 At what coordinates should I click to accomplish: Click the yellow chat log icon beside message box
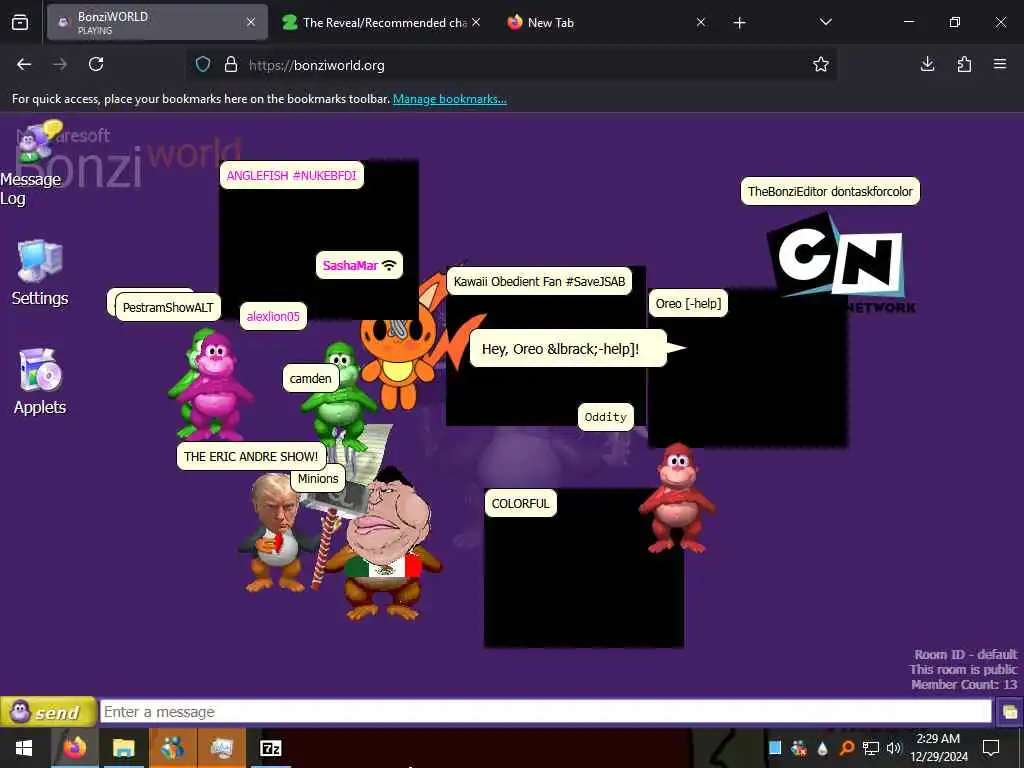[1009, 712]
